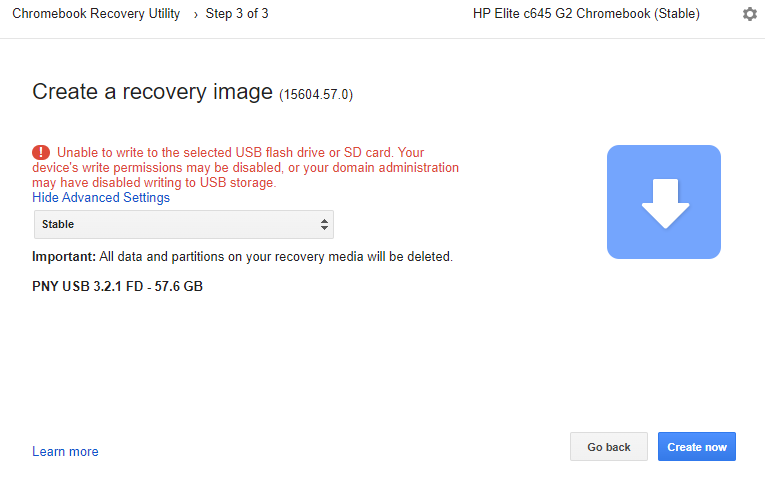Click the breadcrumb chevron separator

pyautogui.click(x=196, y=15)
